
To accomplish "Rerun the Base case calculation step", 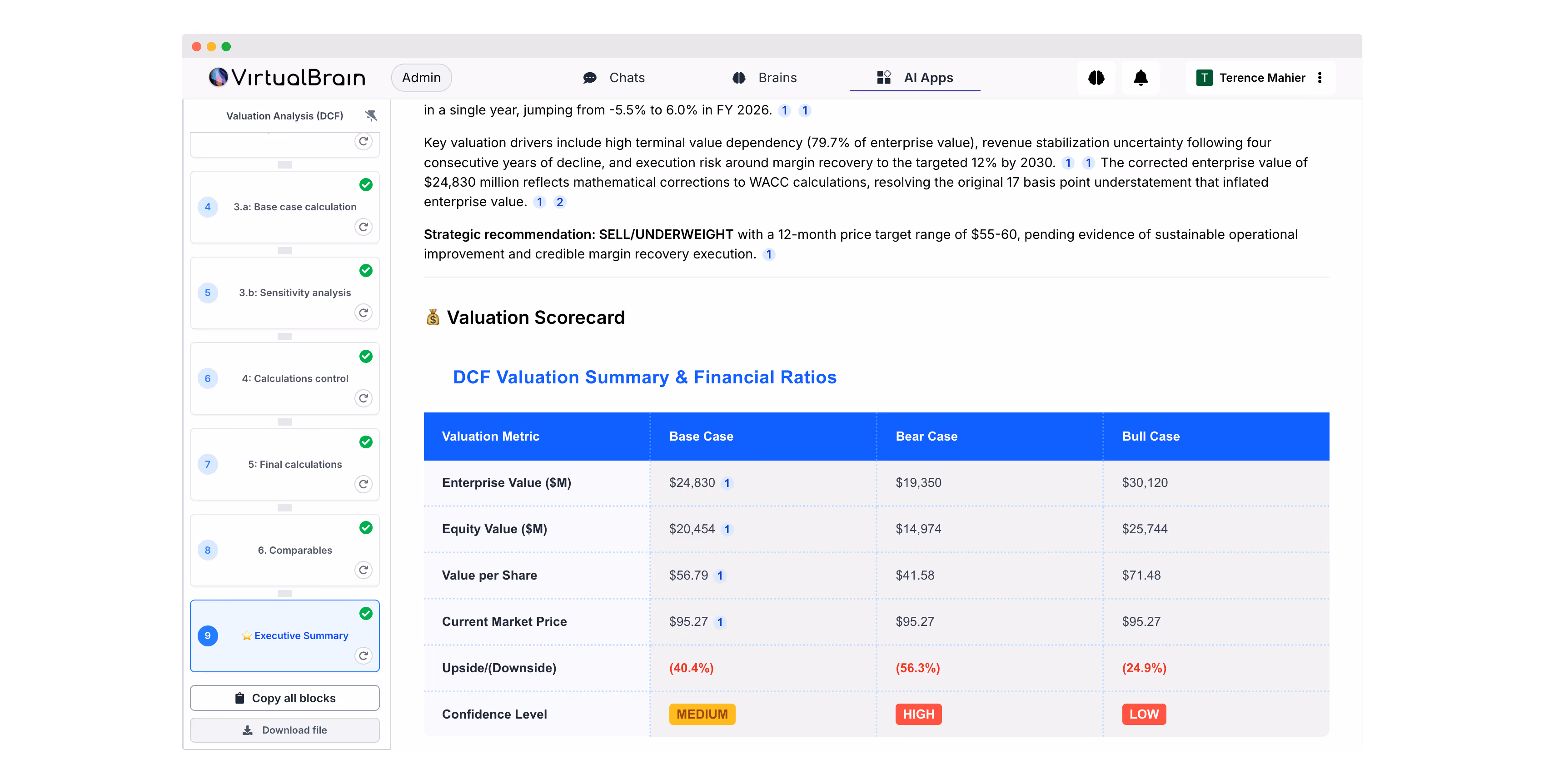I will click(x=363, y=227).
